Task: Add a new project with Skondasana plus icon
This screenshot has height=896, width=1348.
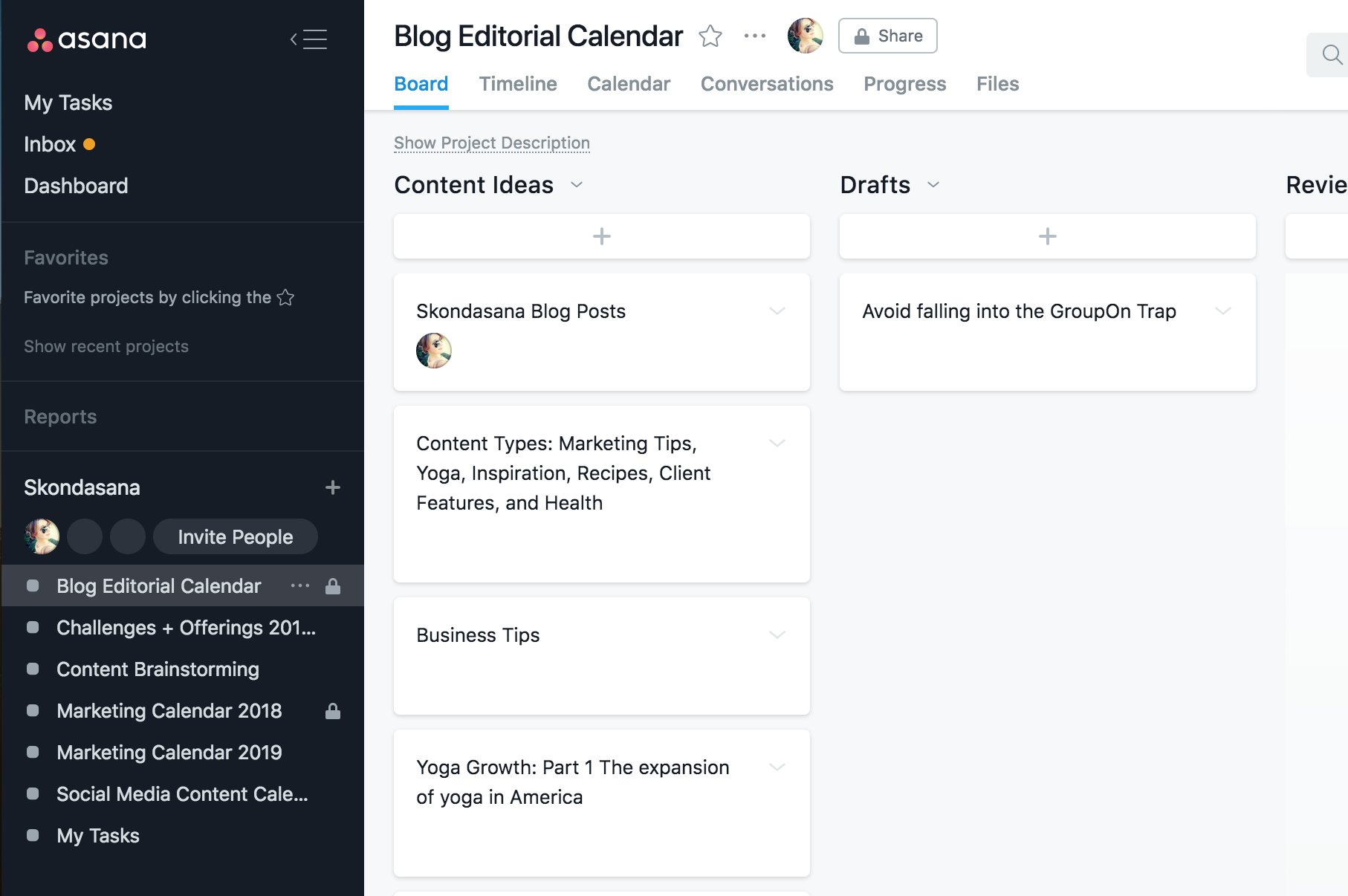Action: point(333,487)
